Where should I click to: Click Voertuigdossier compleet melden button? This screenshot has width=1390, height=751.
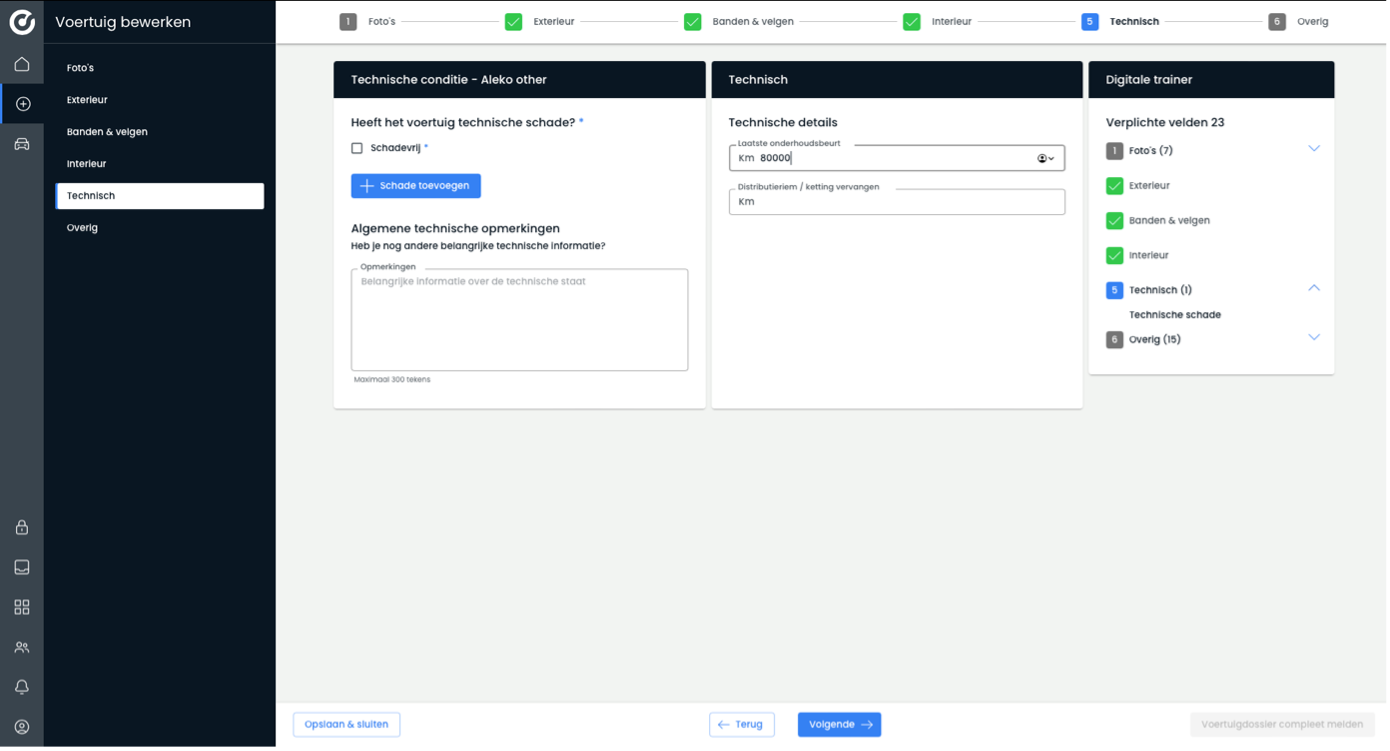pos(1283,726)
